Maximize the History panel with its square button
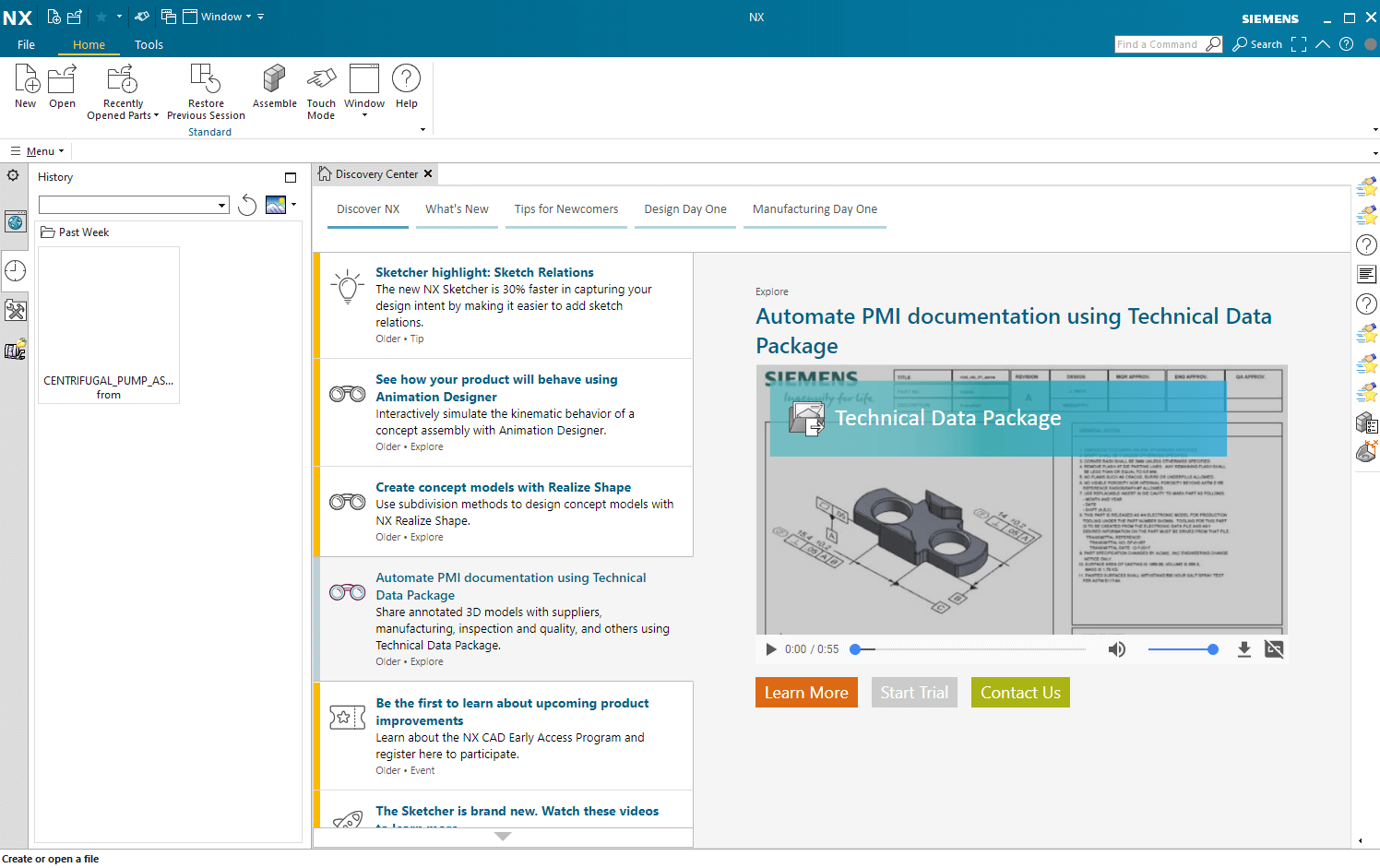The height and width of the screenshot is (868, 1380). pyautogui.click(x=291, y=177)
